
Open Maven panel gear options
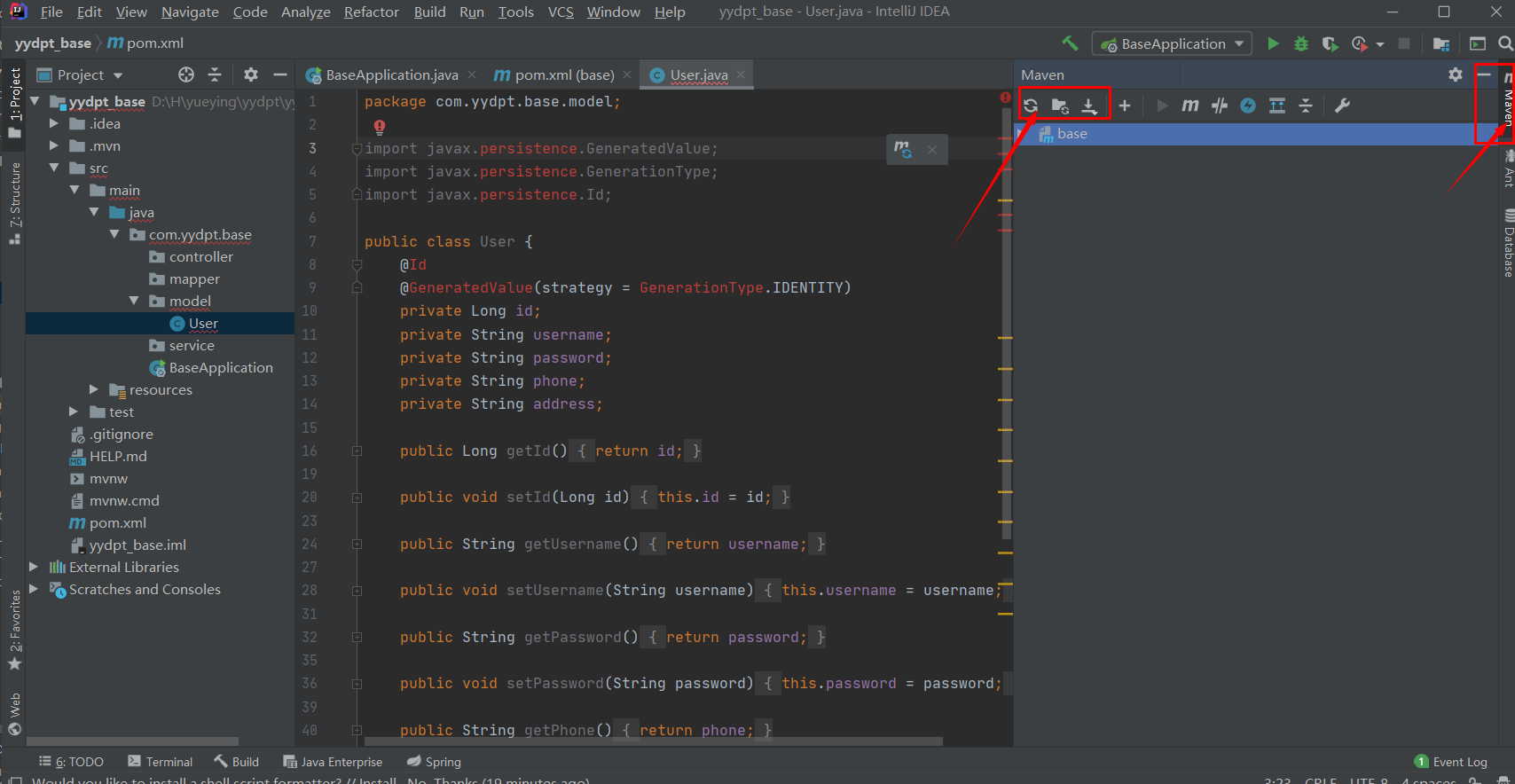point(1456,74)
